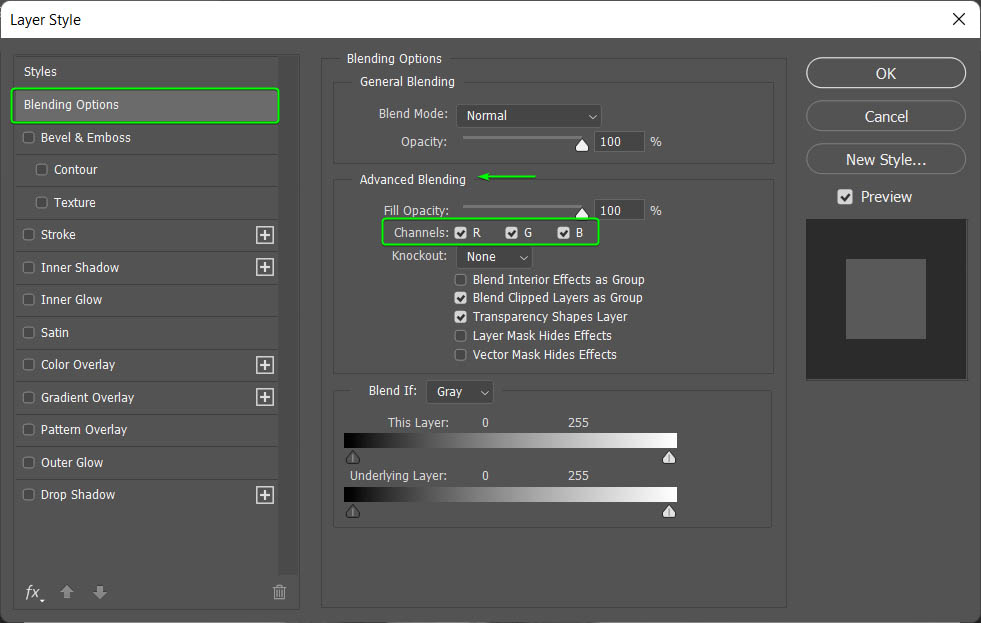The image size is (981, 623).
Task: Add another Color Overlay with plus icon
Action: pos(265,365)
